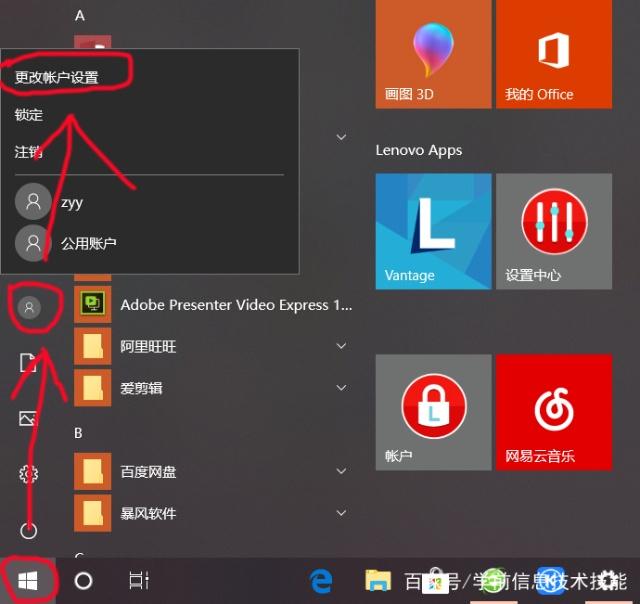Click the chevron beside the account menu

[341, 137]
